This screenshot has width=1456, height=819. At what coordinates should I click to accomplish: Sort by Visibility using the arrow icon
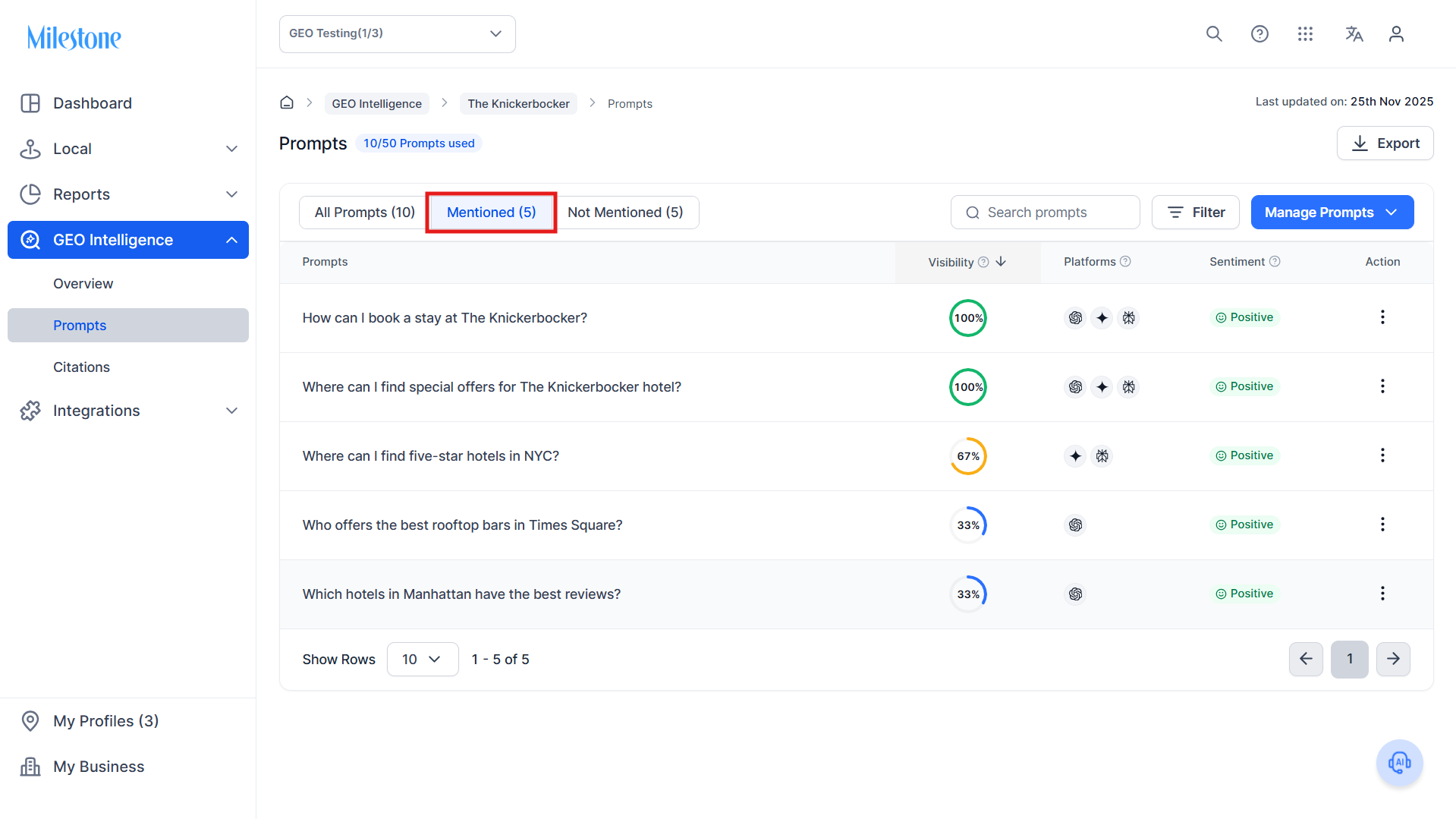(x=1001, y=262)
